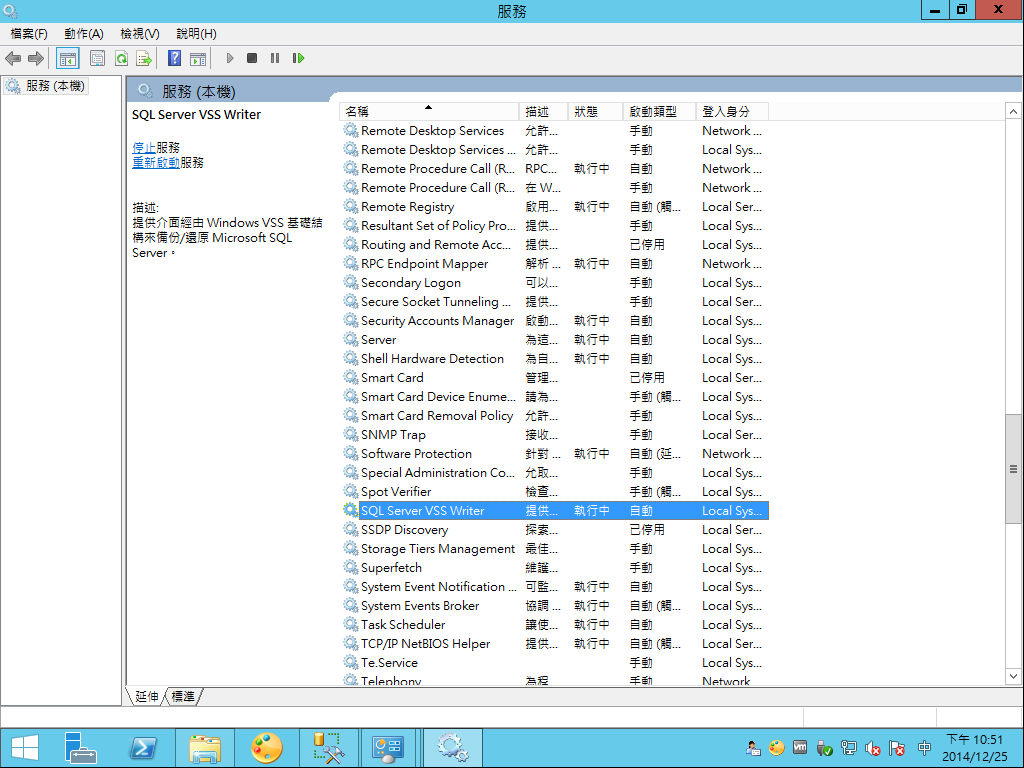The height and width of the screenshot is (768, 1024).
Task: Click the muted volume tray icon
Action: tap(872, 748)
